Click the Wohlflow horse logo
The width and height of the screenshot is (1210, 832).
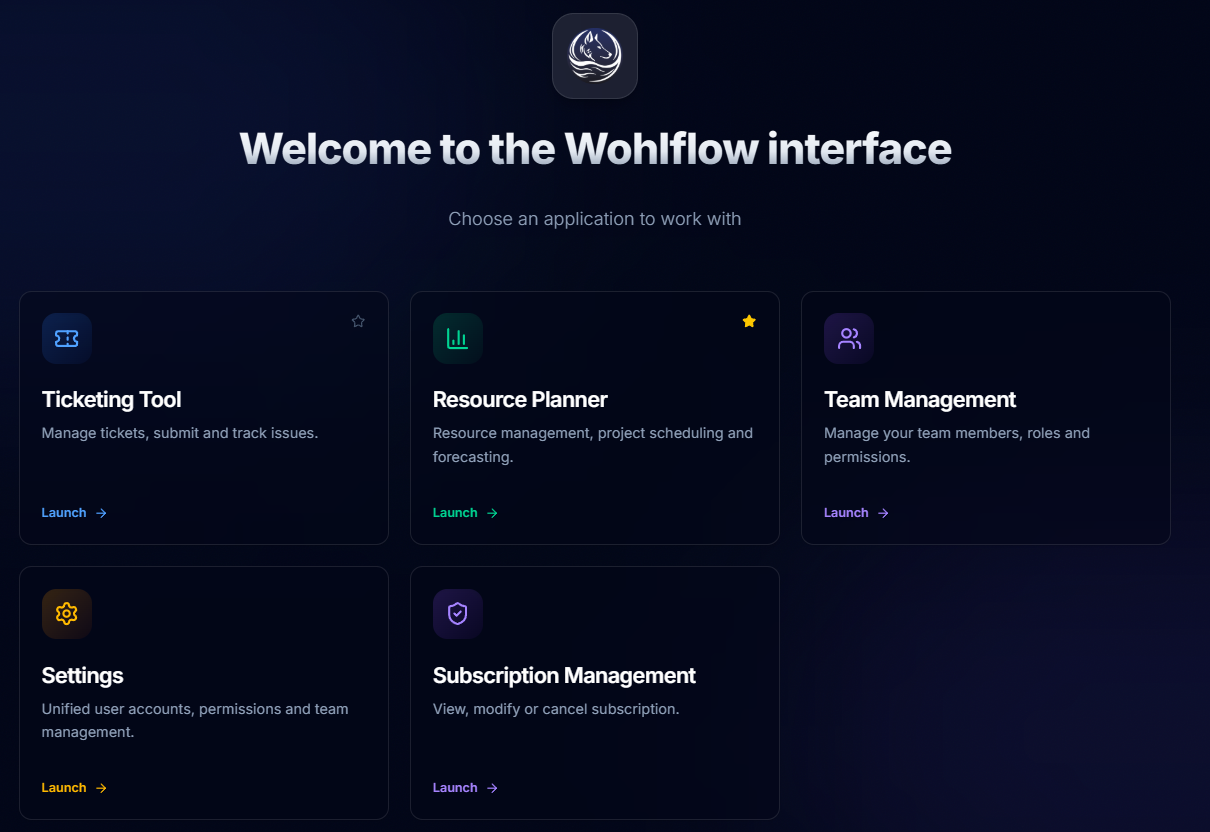tap(594, 56)
